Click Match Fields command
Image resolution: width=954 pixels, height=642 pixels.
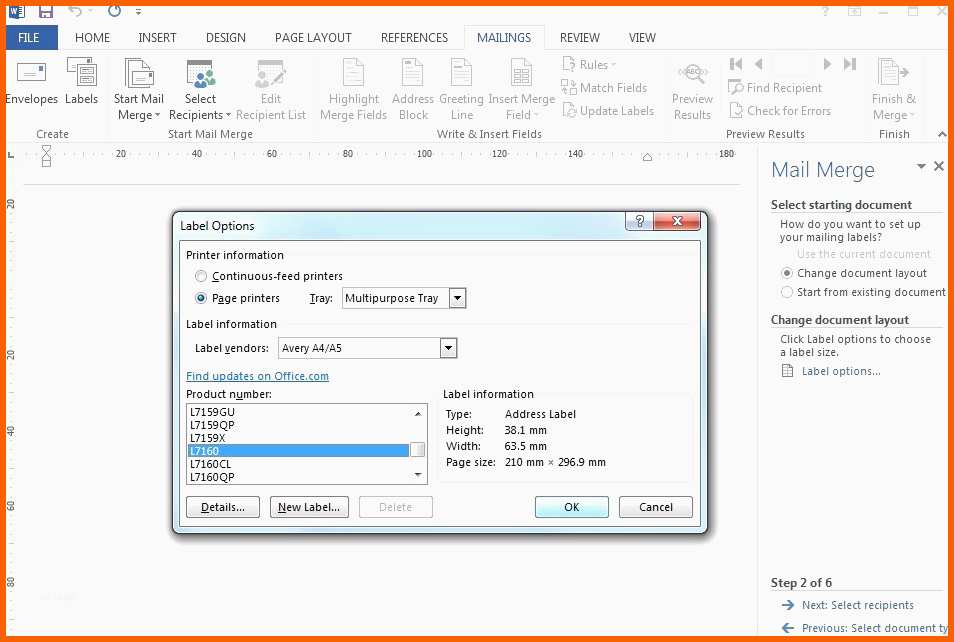604,88
